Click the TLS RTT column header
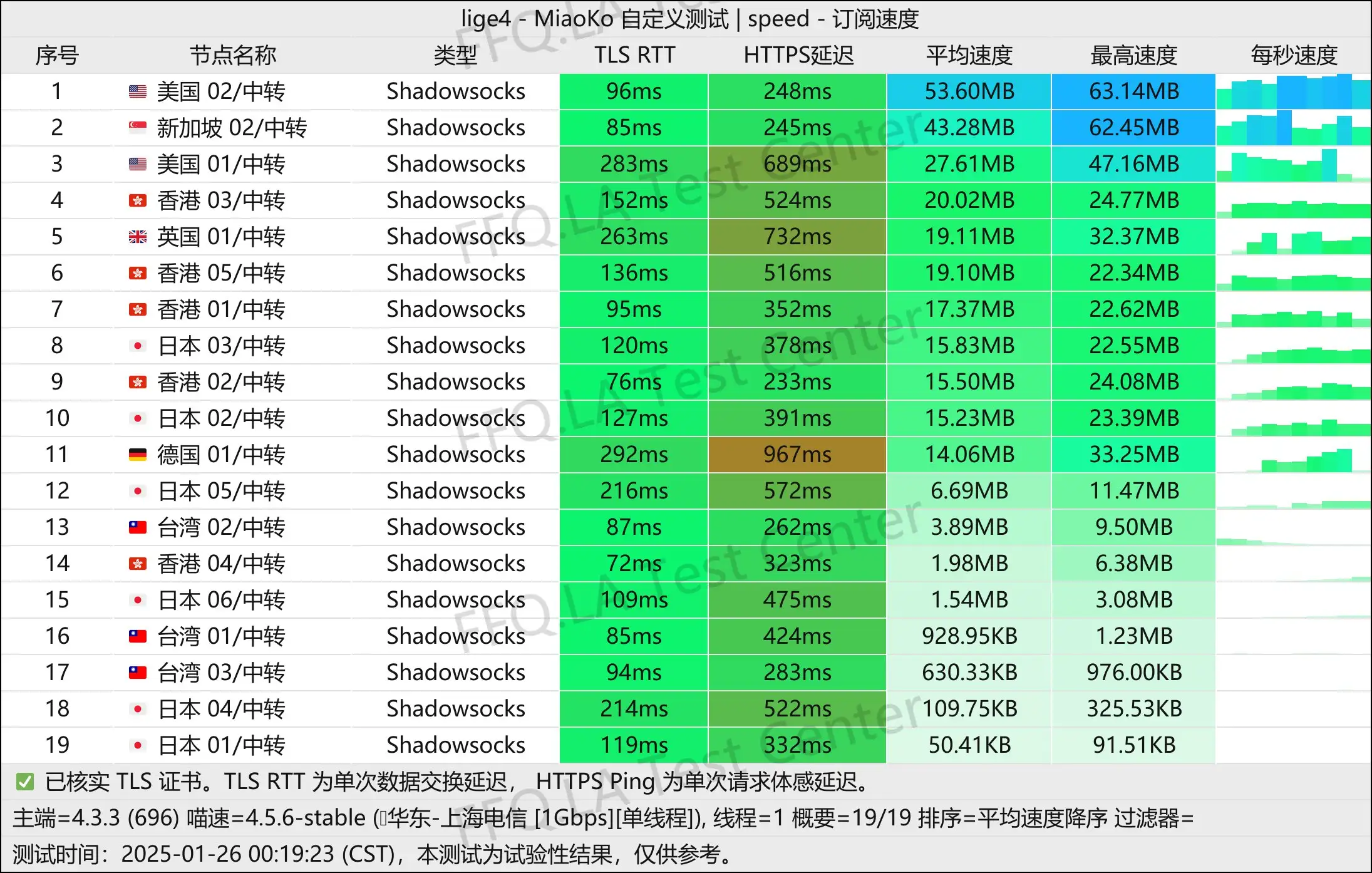This screenshot has height=873, width=1372. [x=634, y=55]
